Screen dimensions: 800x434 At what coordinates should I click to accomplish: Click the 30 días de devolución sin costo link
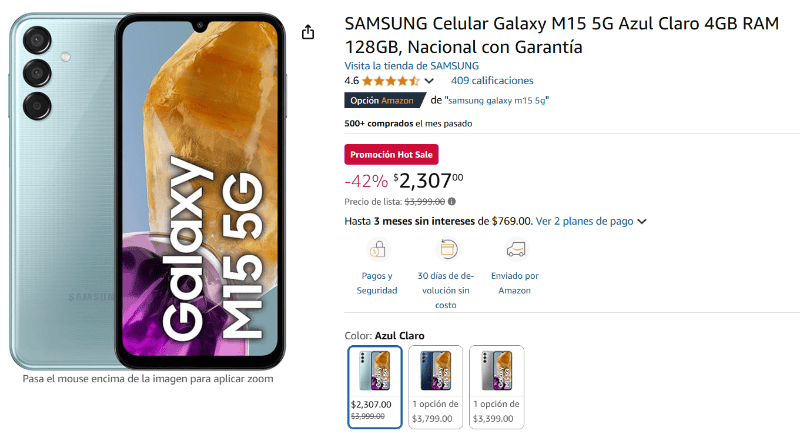(447, 290)
